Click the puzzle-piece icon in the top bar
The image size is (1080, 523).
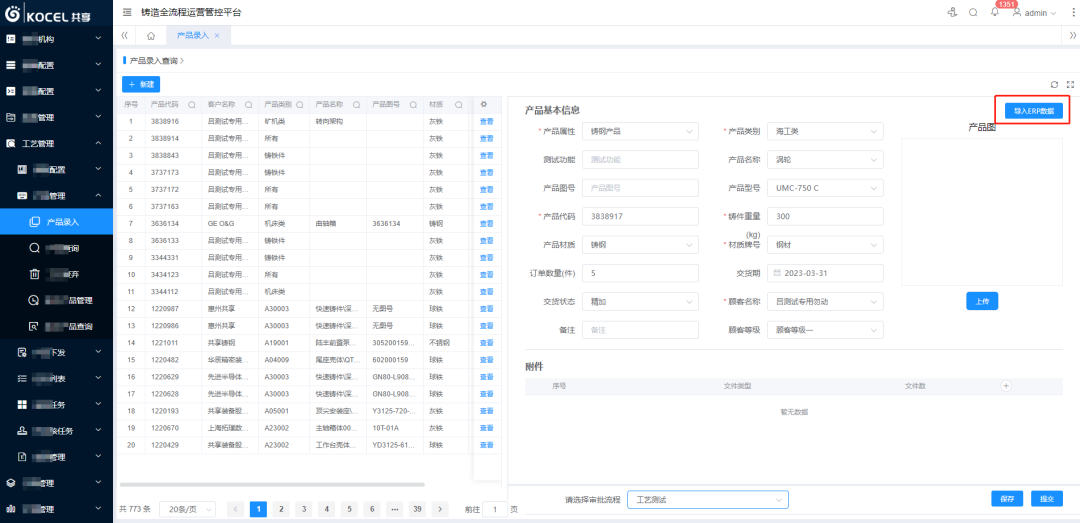pos(953,12)
